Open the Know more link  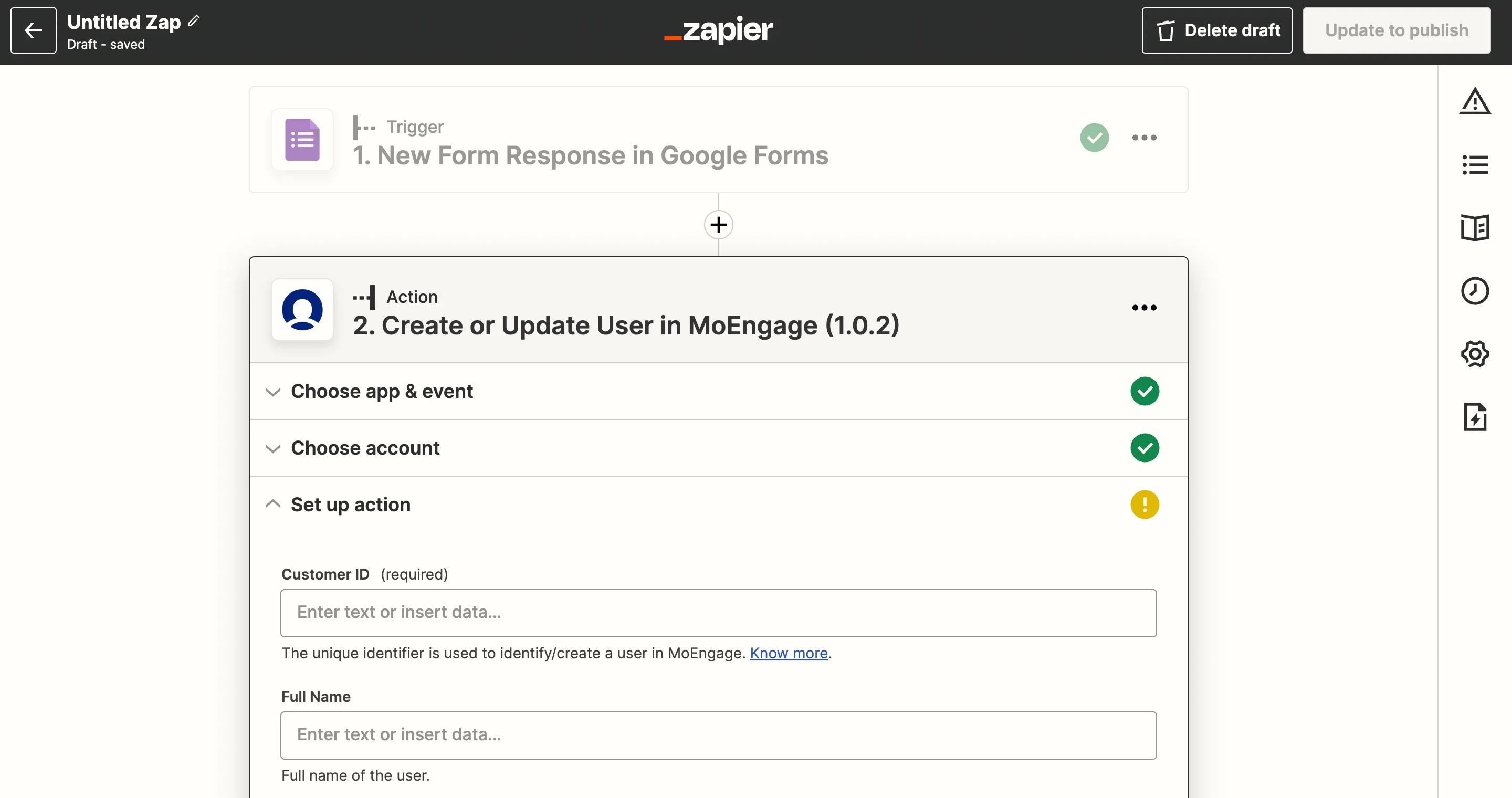[788, 654]
